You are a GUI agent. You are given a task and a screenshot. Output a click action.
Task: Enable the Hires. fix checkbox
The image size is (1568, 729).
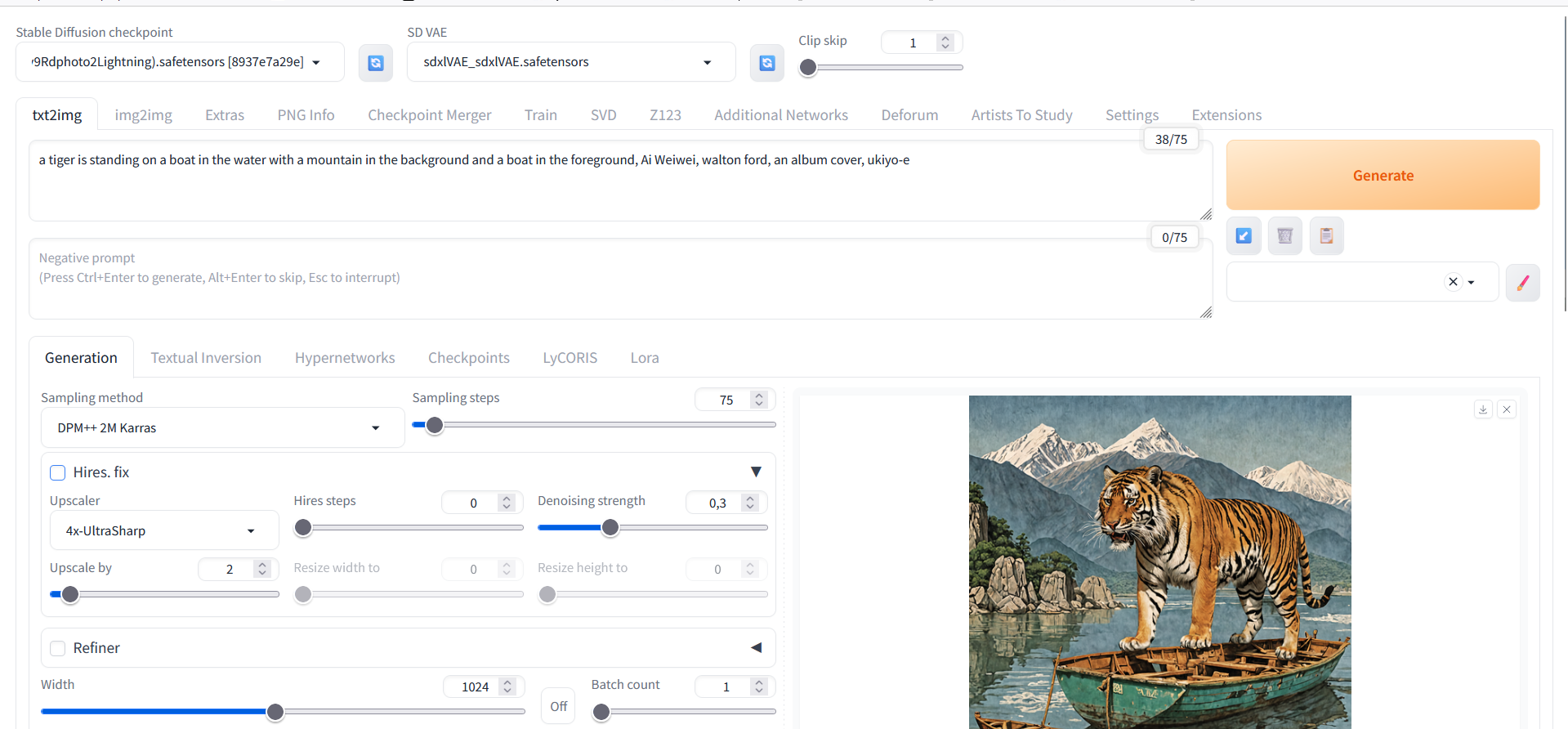[x=58, y=472]
